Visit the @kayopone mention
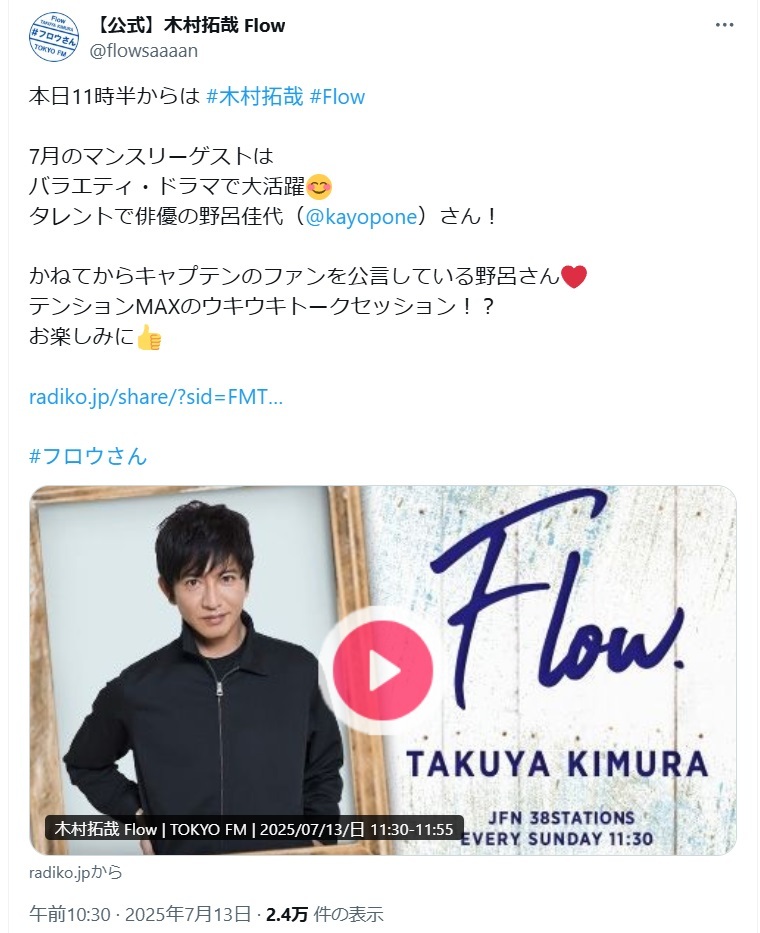The image size is (760, 933). click(x=361, y=216)
